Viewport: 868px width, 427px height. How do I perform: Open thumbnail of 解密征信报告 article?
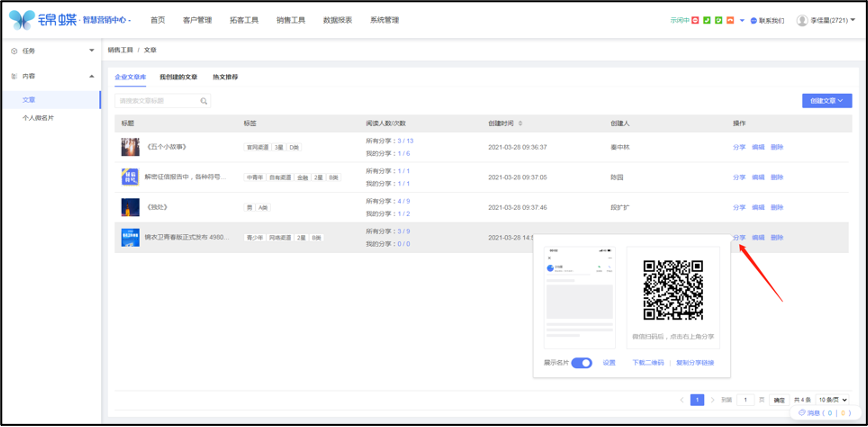[x=130, y=177]
